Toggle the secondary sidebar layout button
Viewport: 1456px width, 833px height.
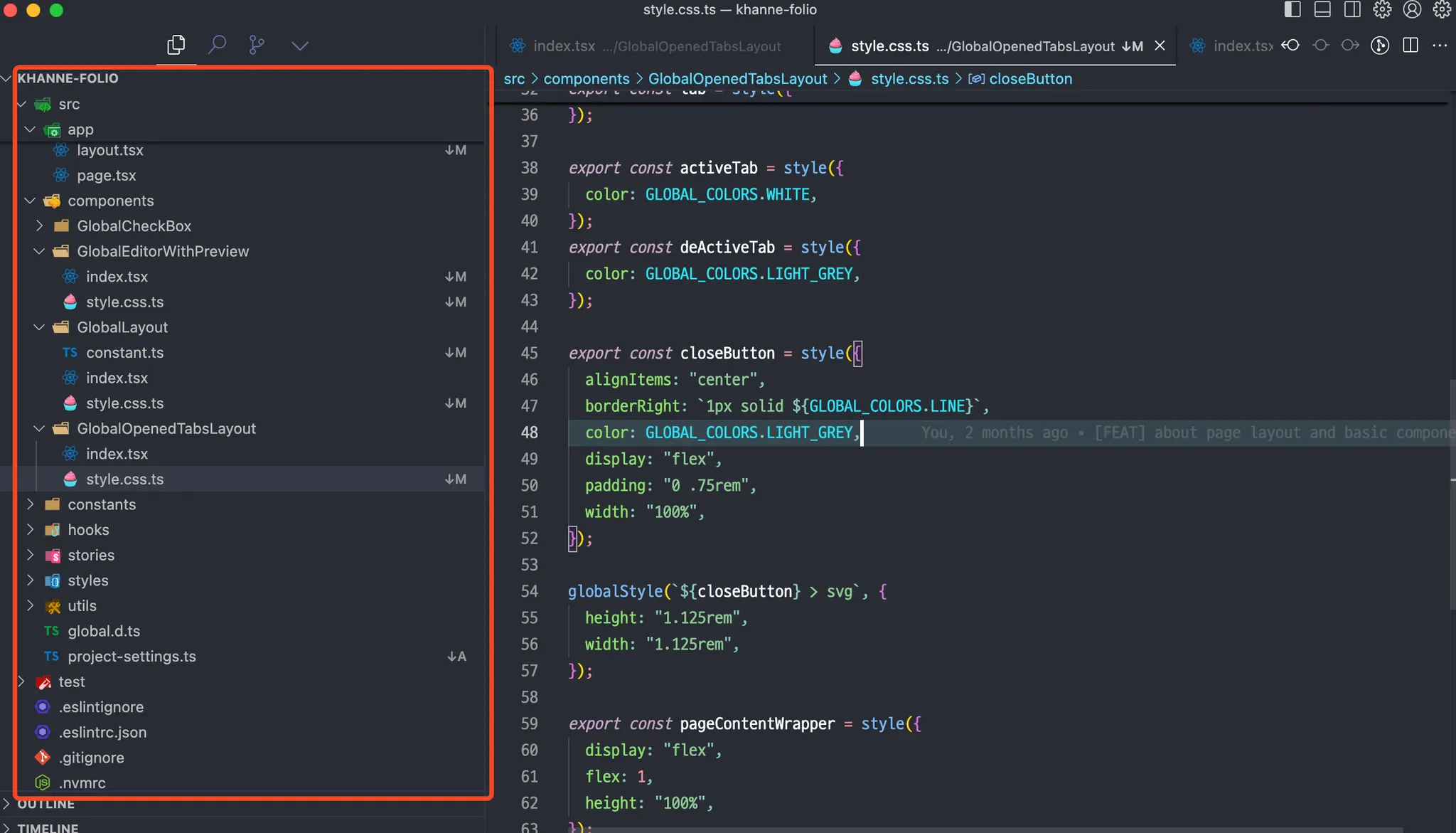pyautogui.click(x=1352, y=9)
